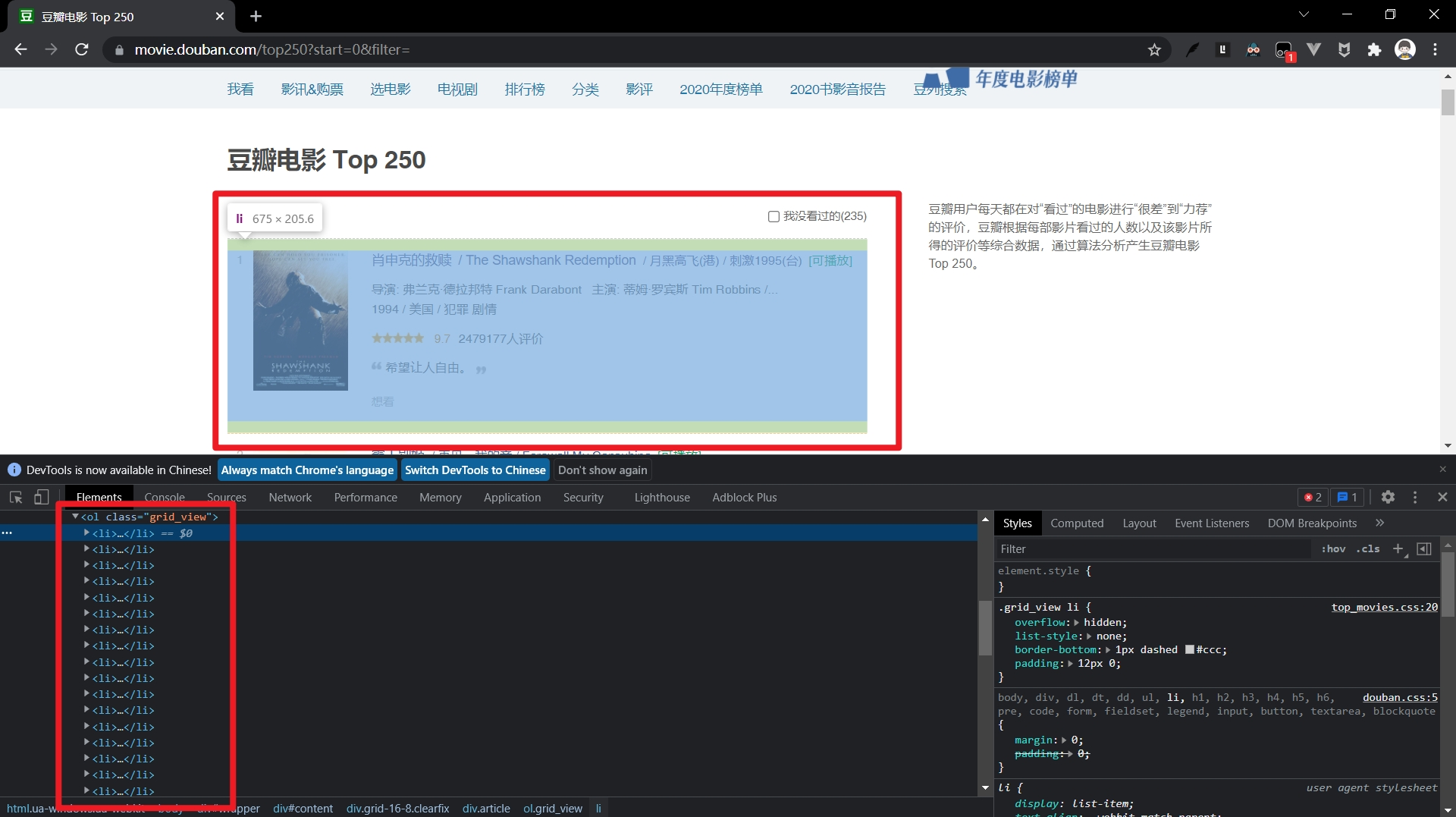1456x817 pixels.
Task: Show more Styles pane tabs chevron
Action: point(1379,523)
